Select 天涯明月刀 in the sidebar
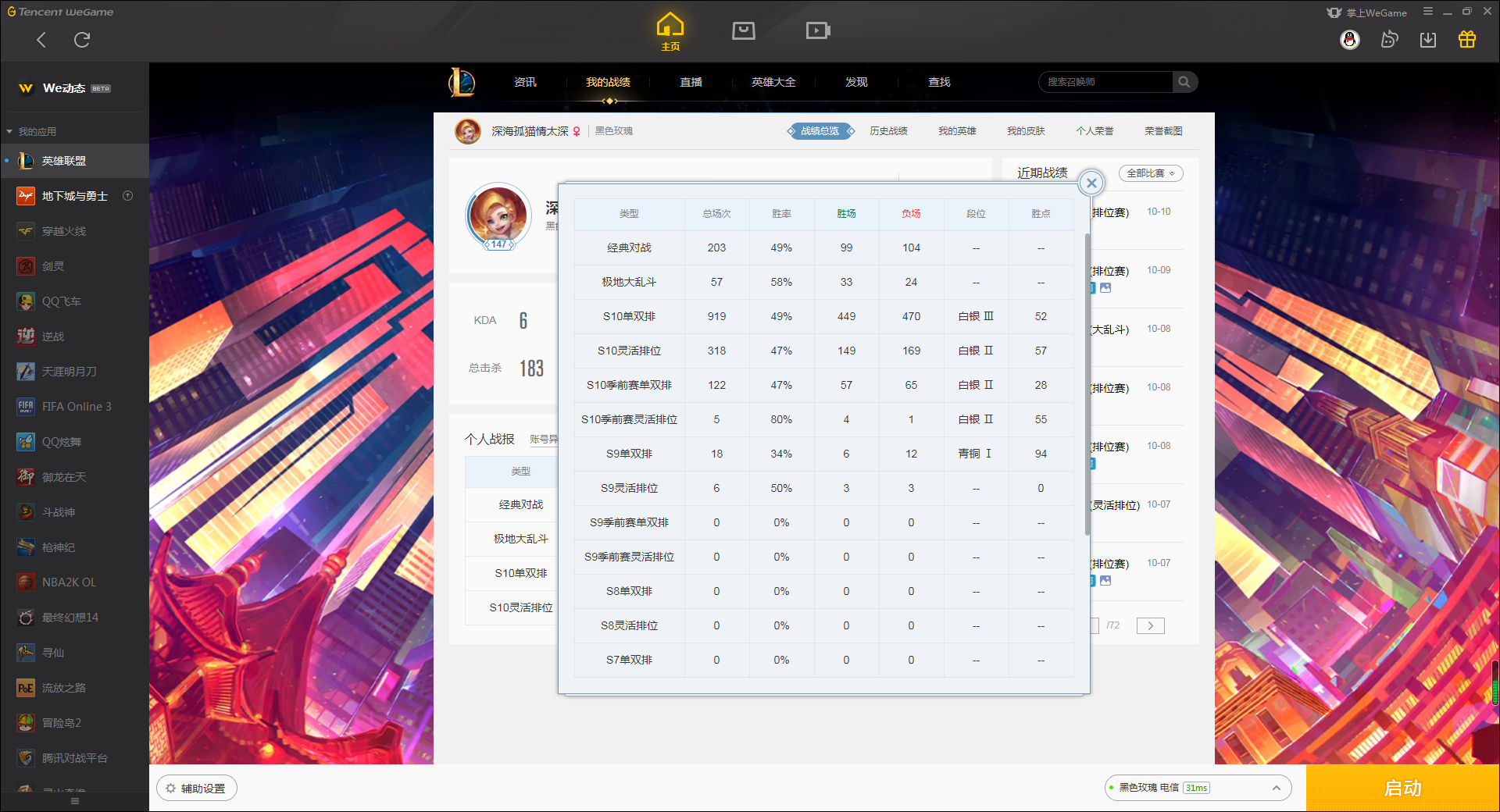The height and width of the screenshot is (812, 1500). click(x=74, y=372)
